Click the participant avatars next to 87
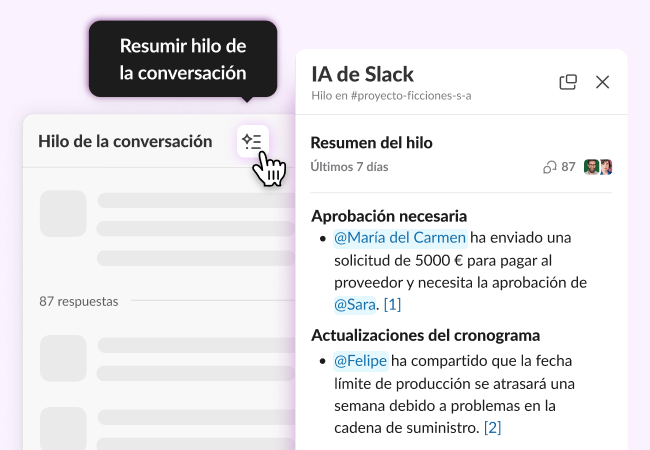650x450 pixels. (x=598, y=167)
